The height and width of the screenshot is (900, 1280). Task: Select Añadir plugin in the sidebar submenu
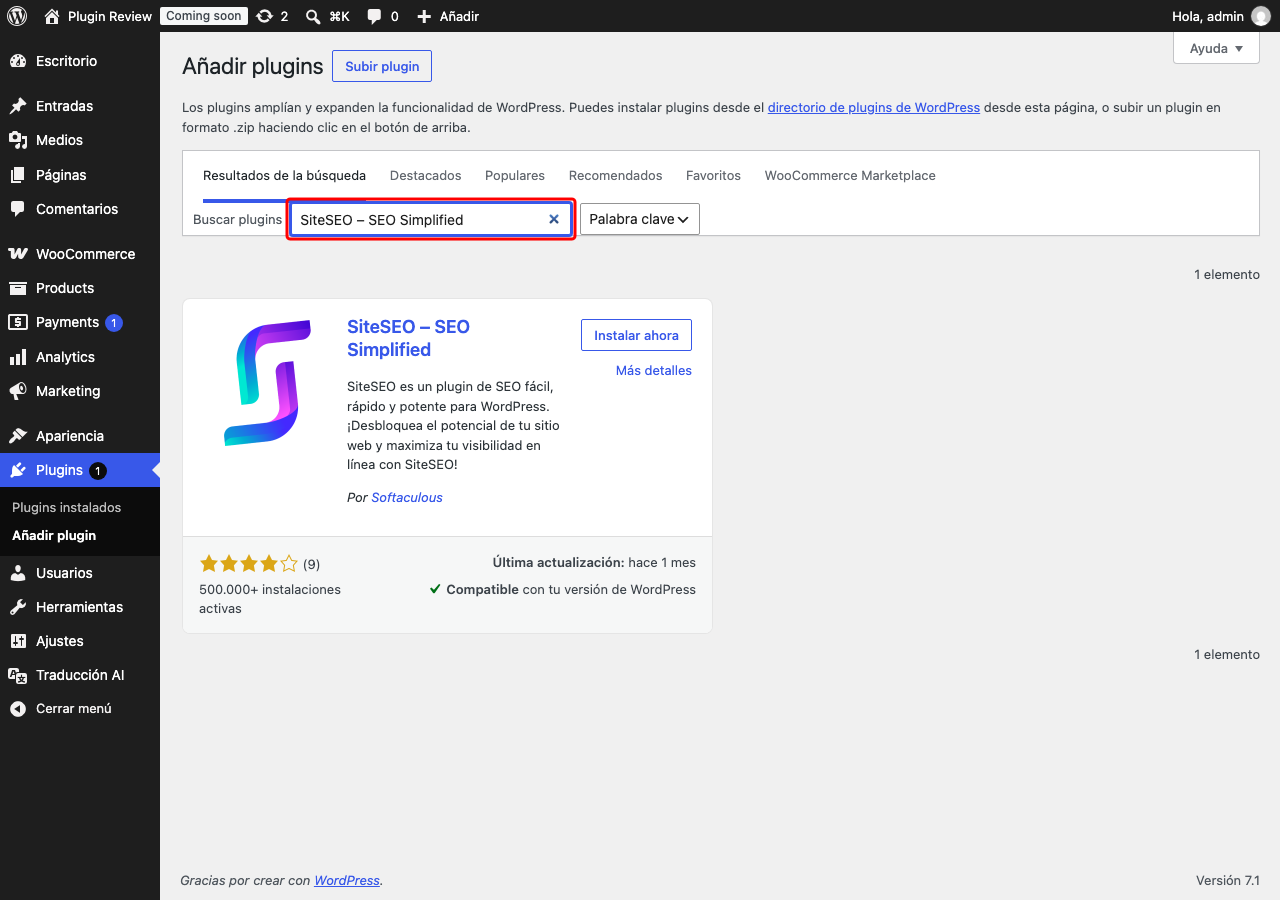coord(54,536)
